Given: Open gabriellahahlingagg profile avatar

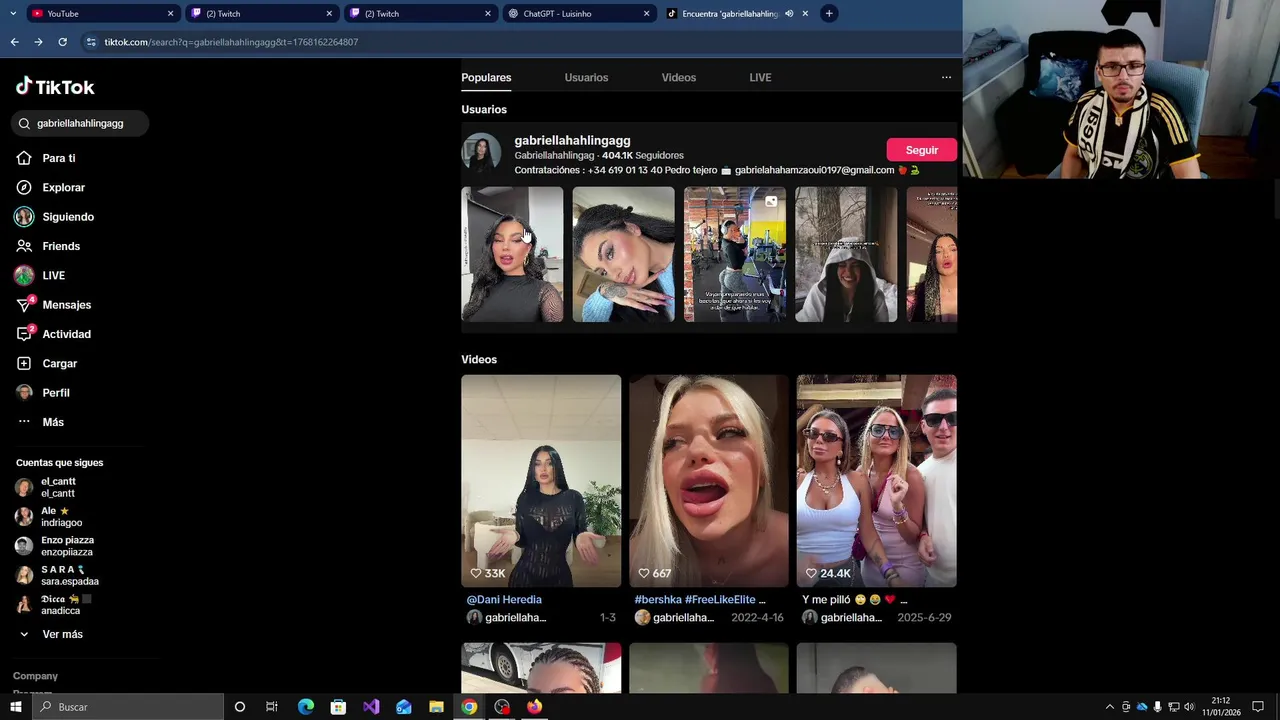Looking at the screenshot, I should (x=481, y=152).
